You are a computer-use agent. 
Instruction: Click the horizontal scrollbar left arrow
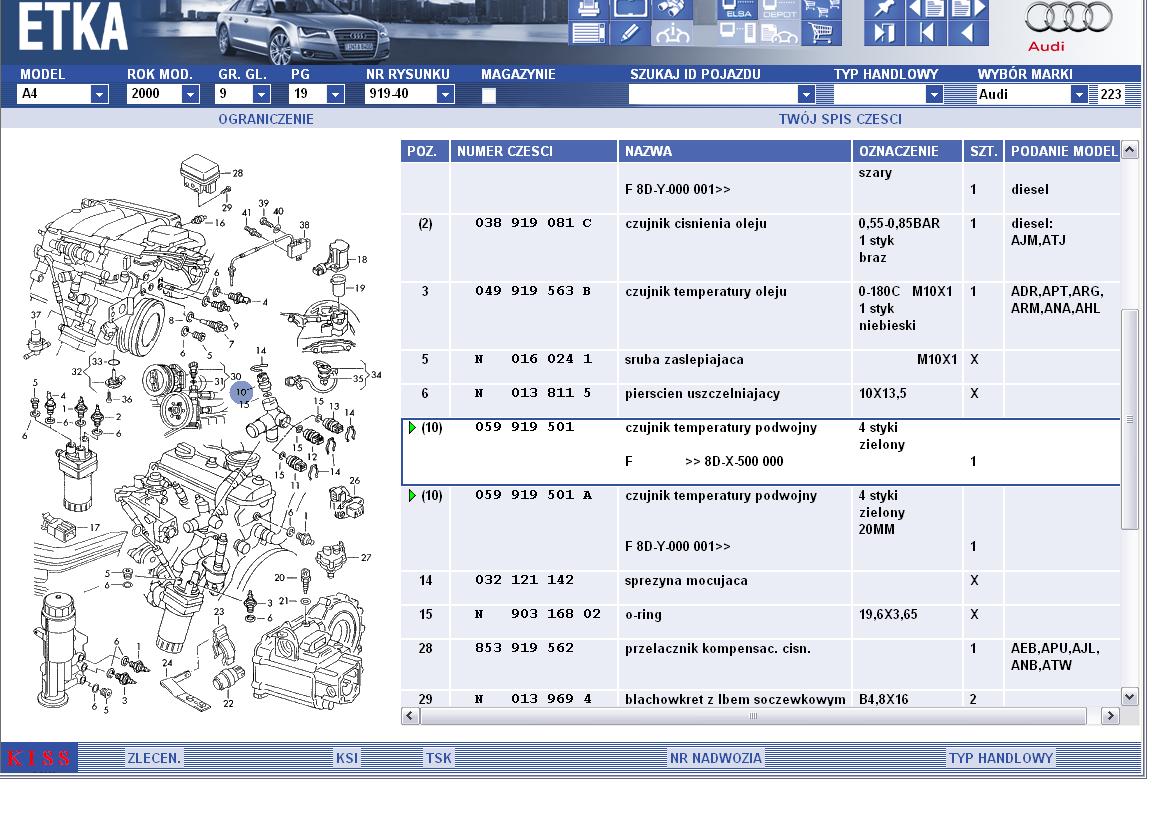(410, 715)
